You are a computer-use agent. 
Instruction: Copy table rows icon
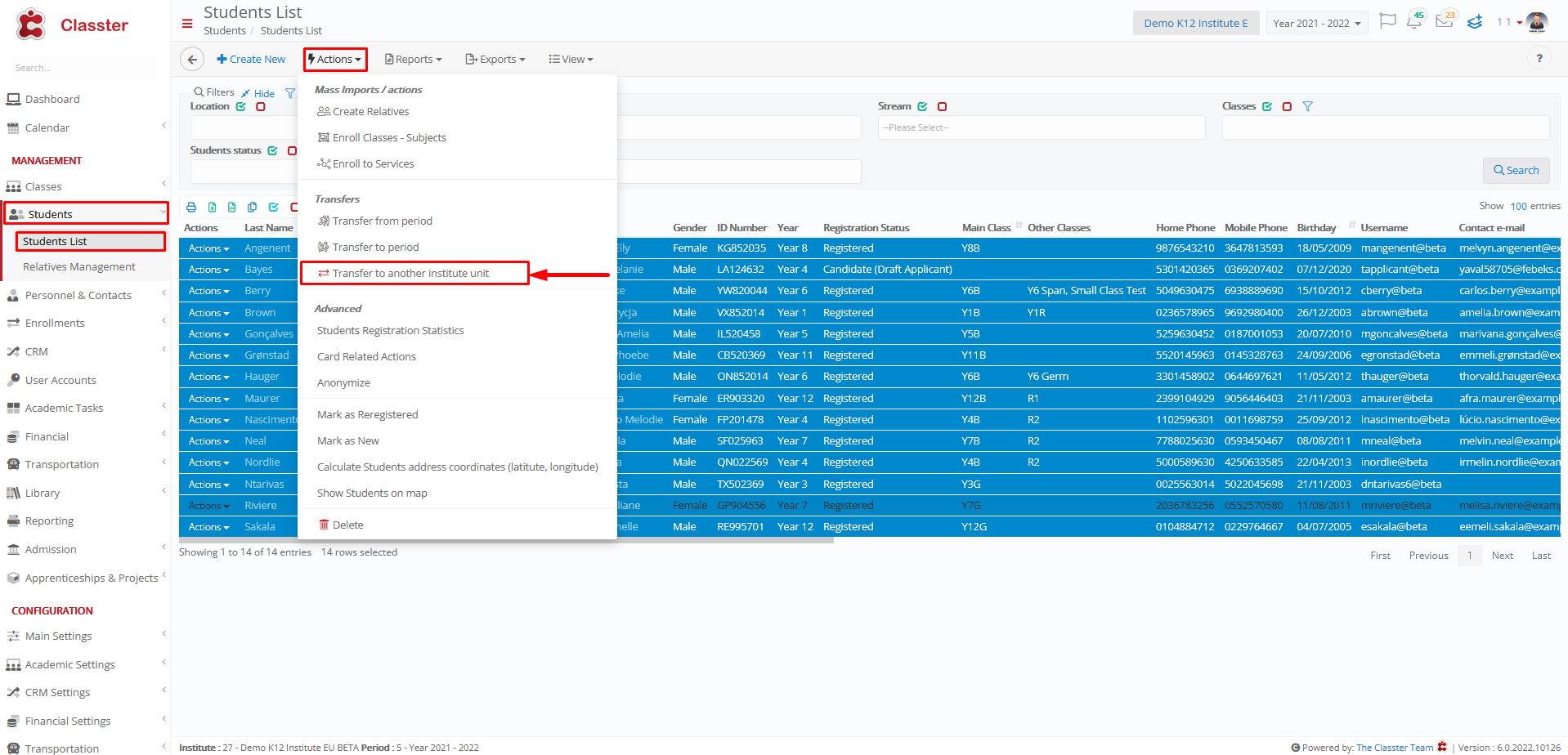(x=253, y=208)
